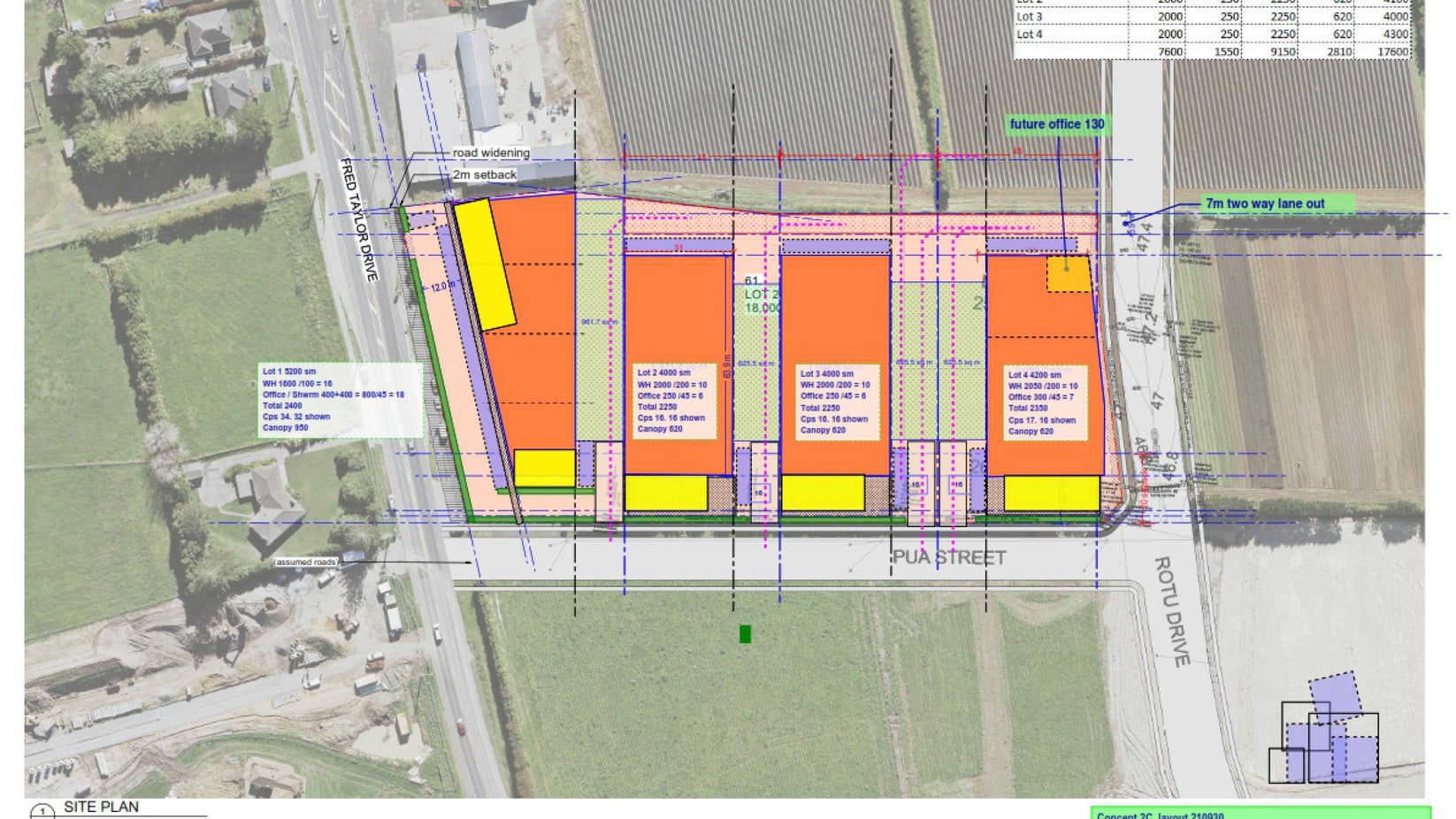The height and width of the screenshot is (819, 1456).
Task: Click the blue leader dot on Rotu Drive lane
Action: point(1138,221)
